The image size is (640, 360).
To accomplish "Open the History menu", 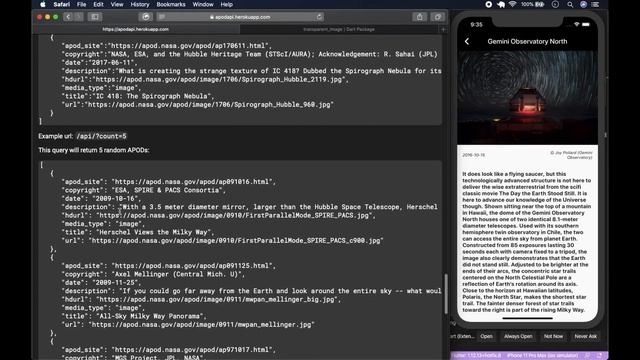I will click(x=140, y=4).
